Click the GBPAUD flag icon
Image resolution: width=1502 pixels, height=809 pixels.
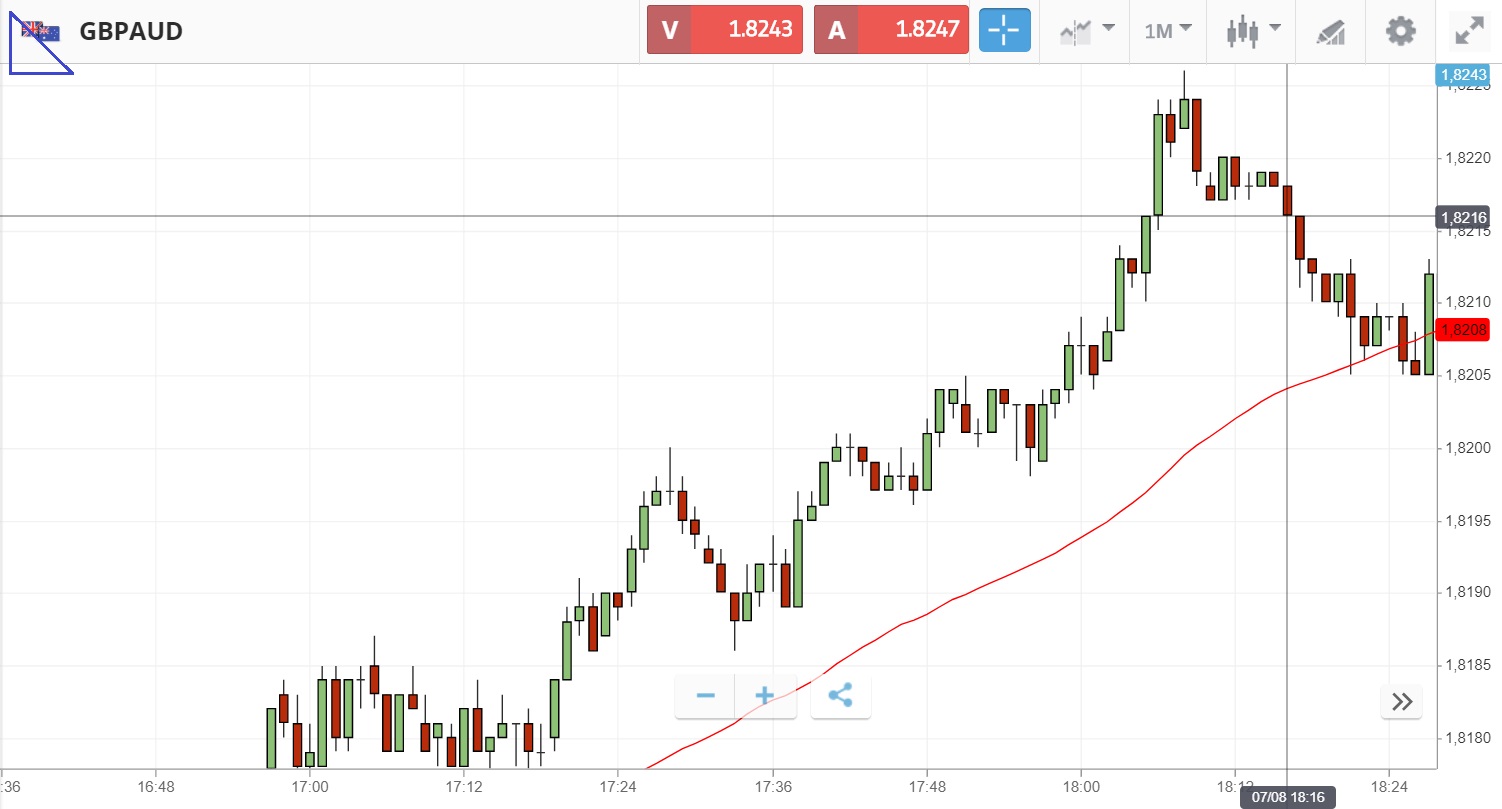pos(41,31)
